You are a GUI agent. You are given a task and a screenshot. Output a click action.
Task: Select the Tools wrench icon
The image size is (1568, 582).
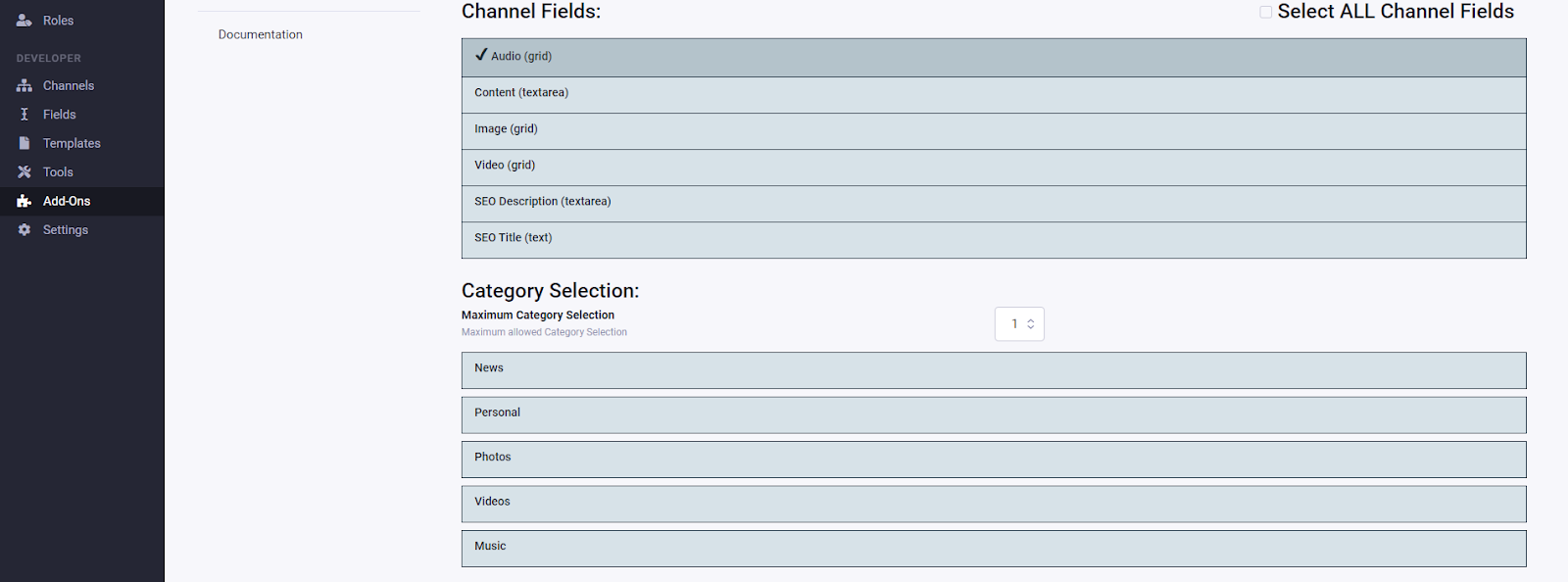tap(24, 171)
